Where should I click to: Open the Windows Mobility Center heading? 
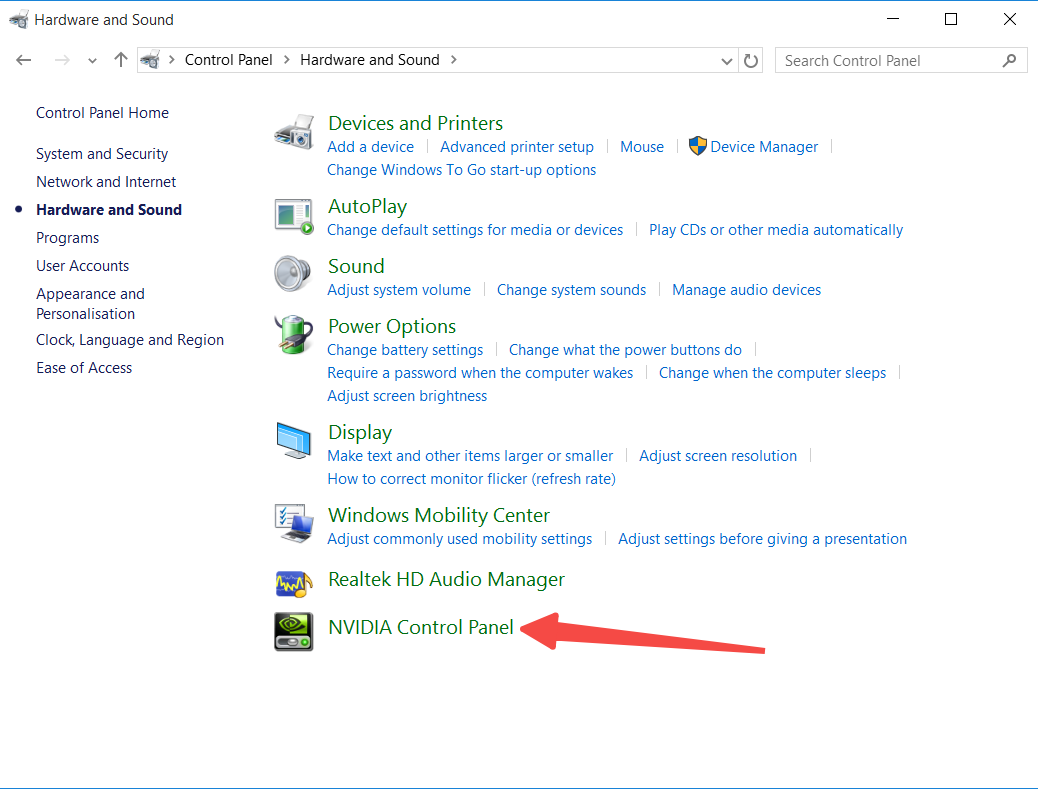[439, 515]
